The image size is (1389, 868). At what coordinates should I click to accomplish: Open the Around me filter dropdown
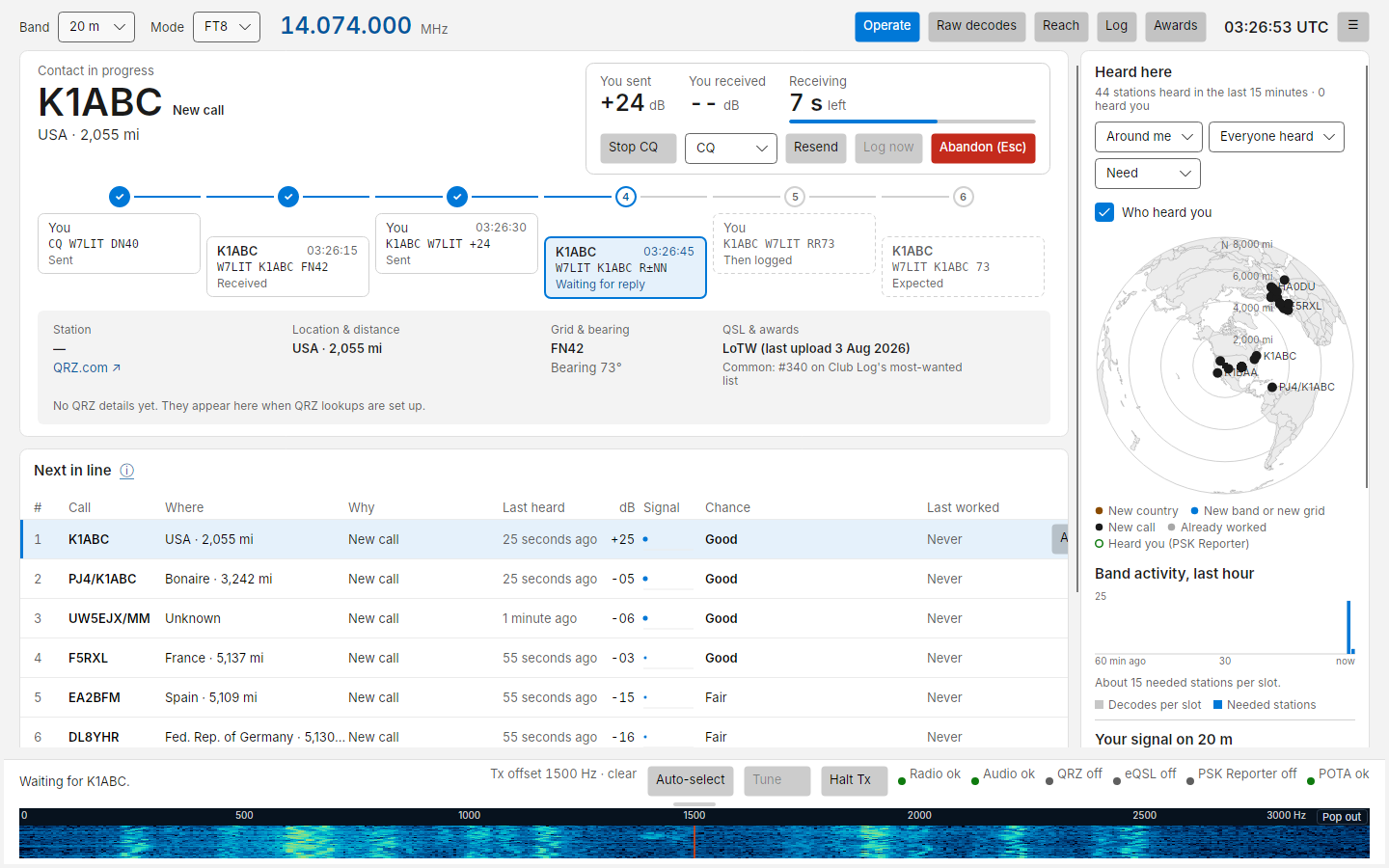[1149, 137]
